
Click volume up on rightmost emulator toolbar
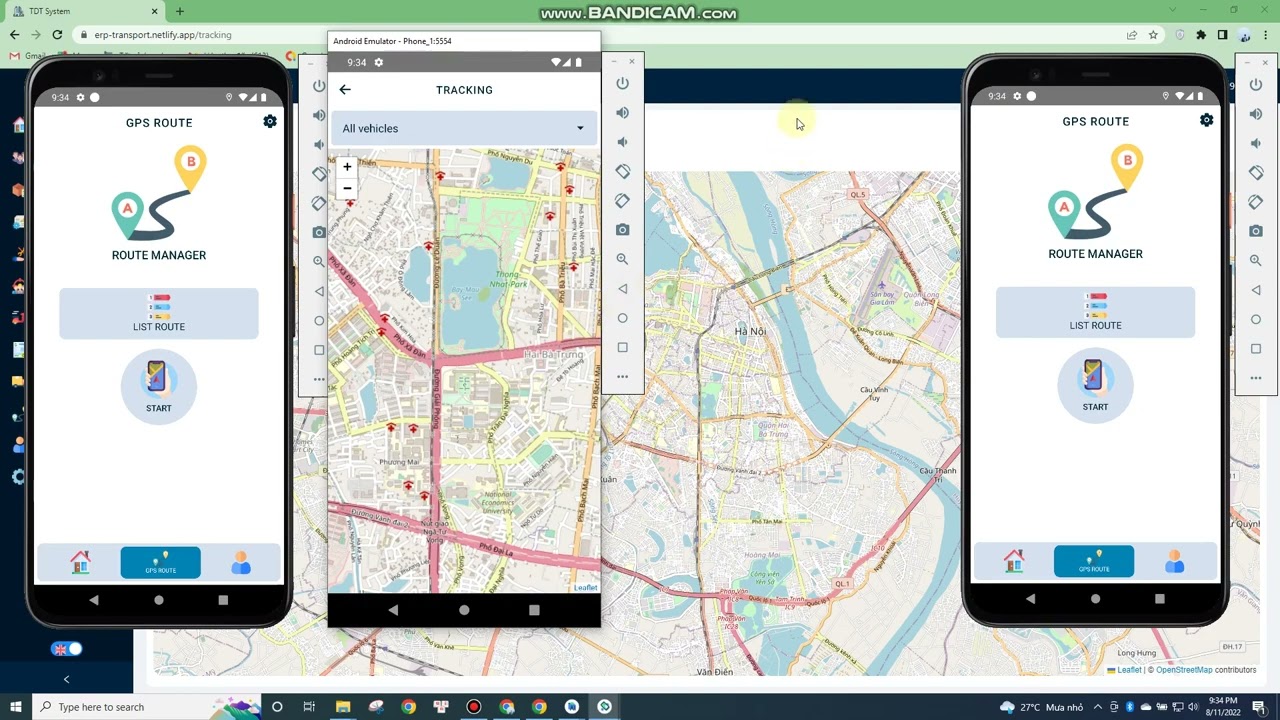click(1255, 114)
